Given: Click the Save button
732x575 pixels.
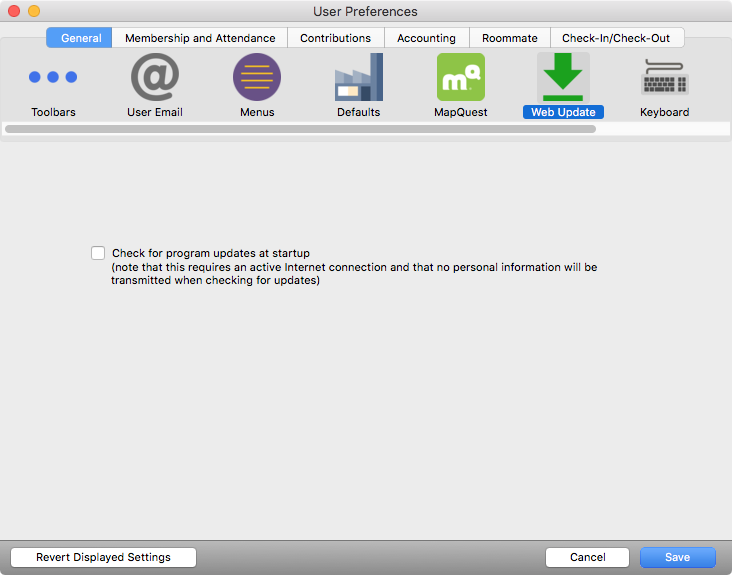Looking at the screenshot, I should 677,557.
